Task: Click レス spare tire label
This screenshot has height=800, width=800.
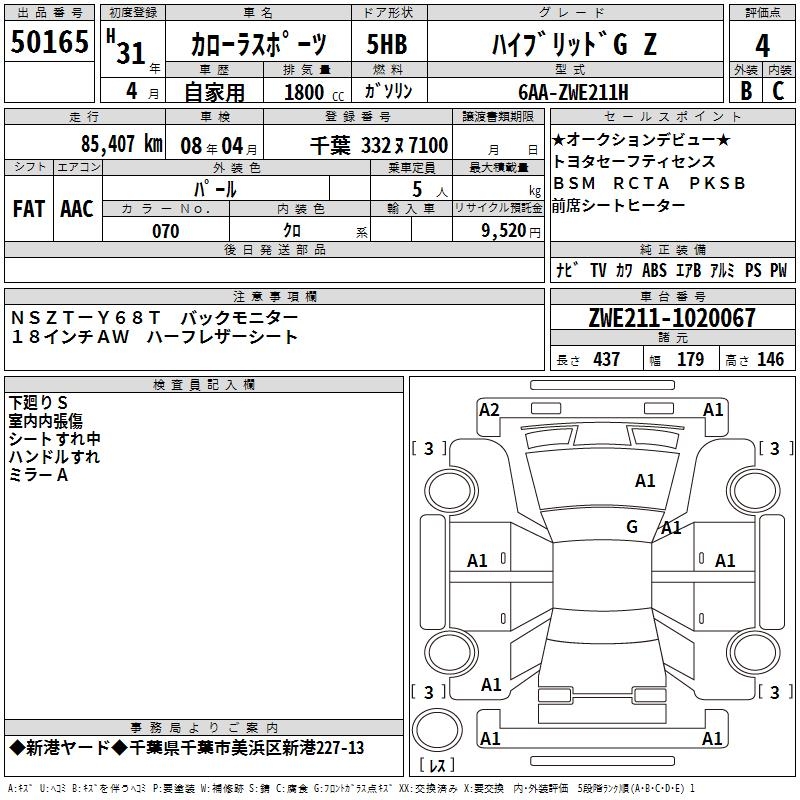Action: pyautogui.click(x=437, y=765)
